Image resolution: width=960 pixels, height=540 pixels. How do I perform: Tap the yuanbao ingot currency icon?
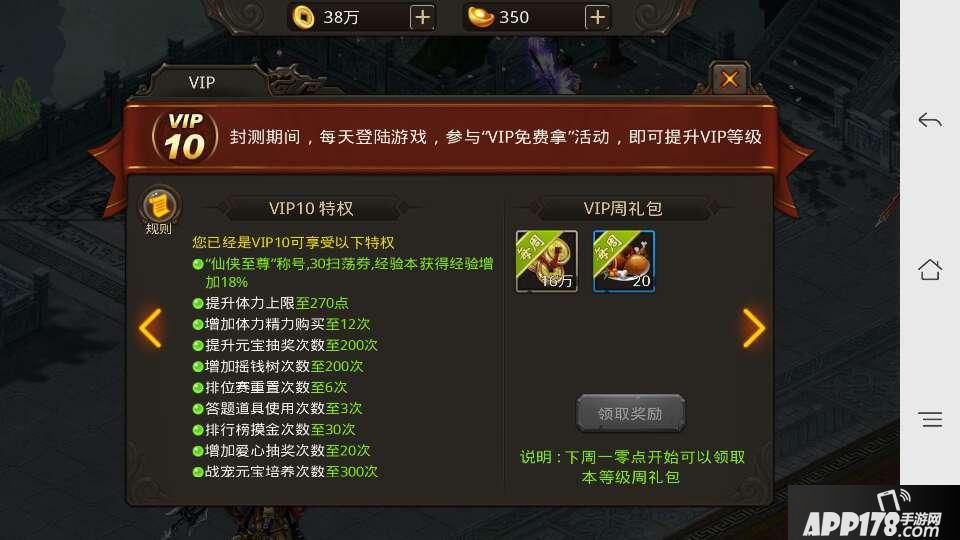tap(481, 17)
